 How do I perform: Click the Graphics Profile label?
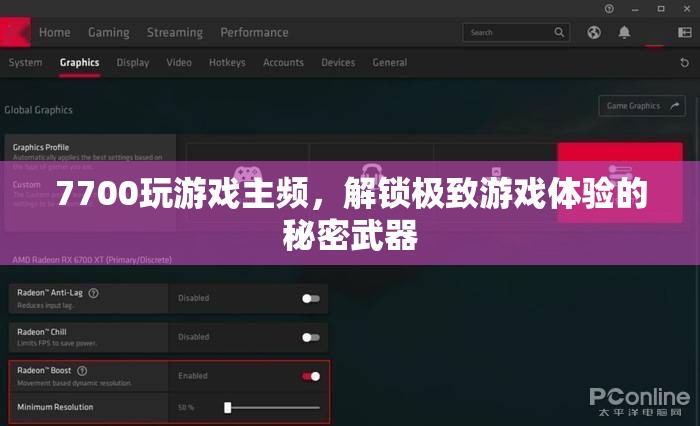point(41,147)
